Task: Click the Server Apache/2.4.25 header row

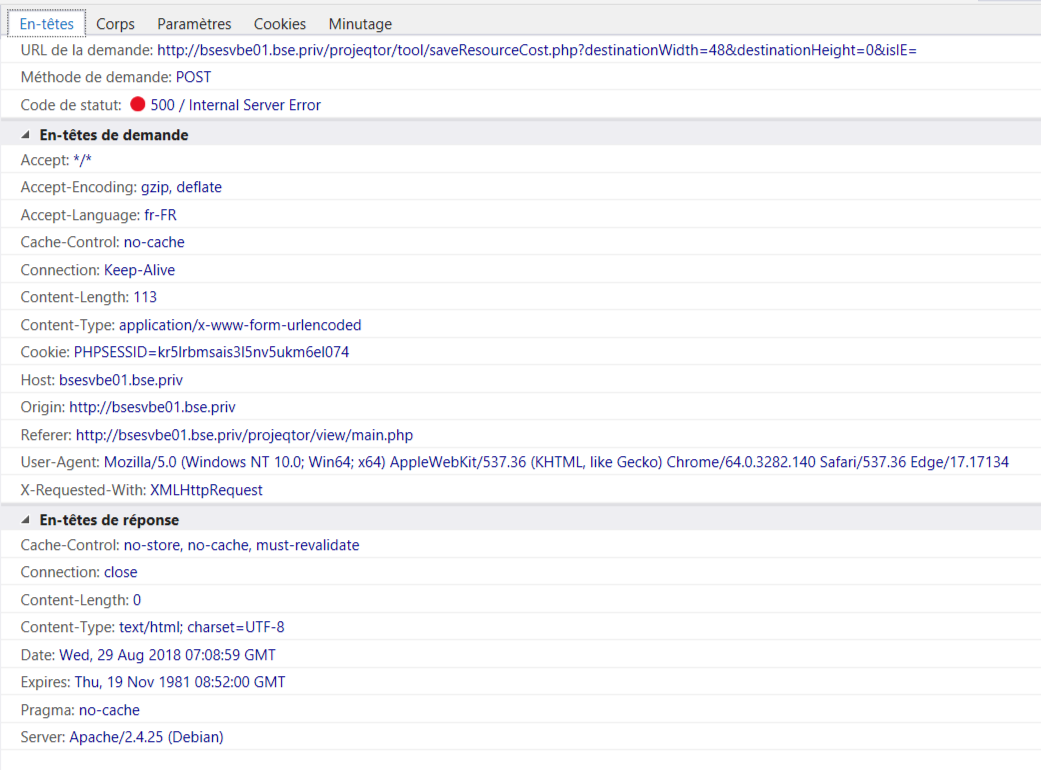Action: click(122, 737)
